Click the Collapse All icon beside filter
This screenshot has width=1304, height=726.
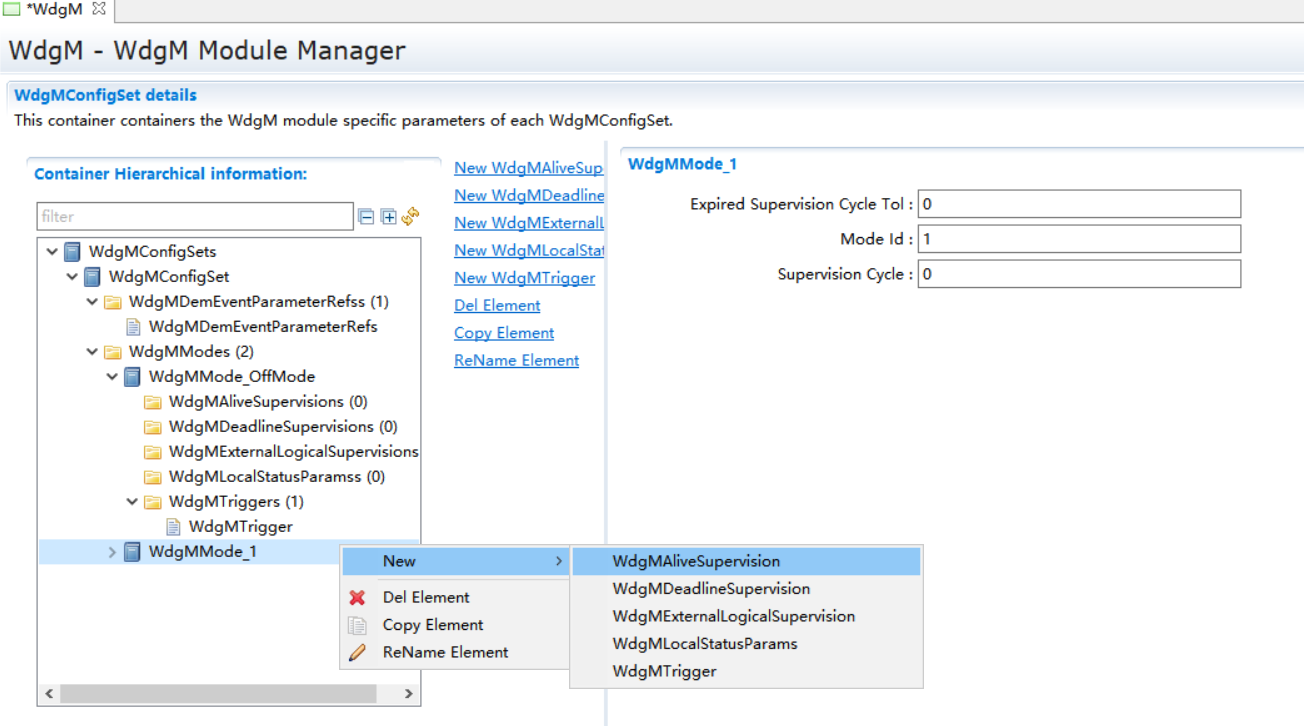click(x=367, y=217)
